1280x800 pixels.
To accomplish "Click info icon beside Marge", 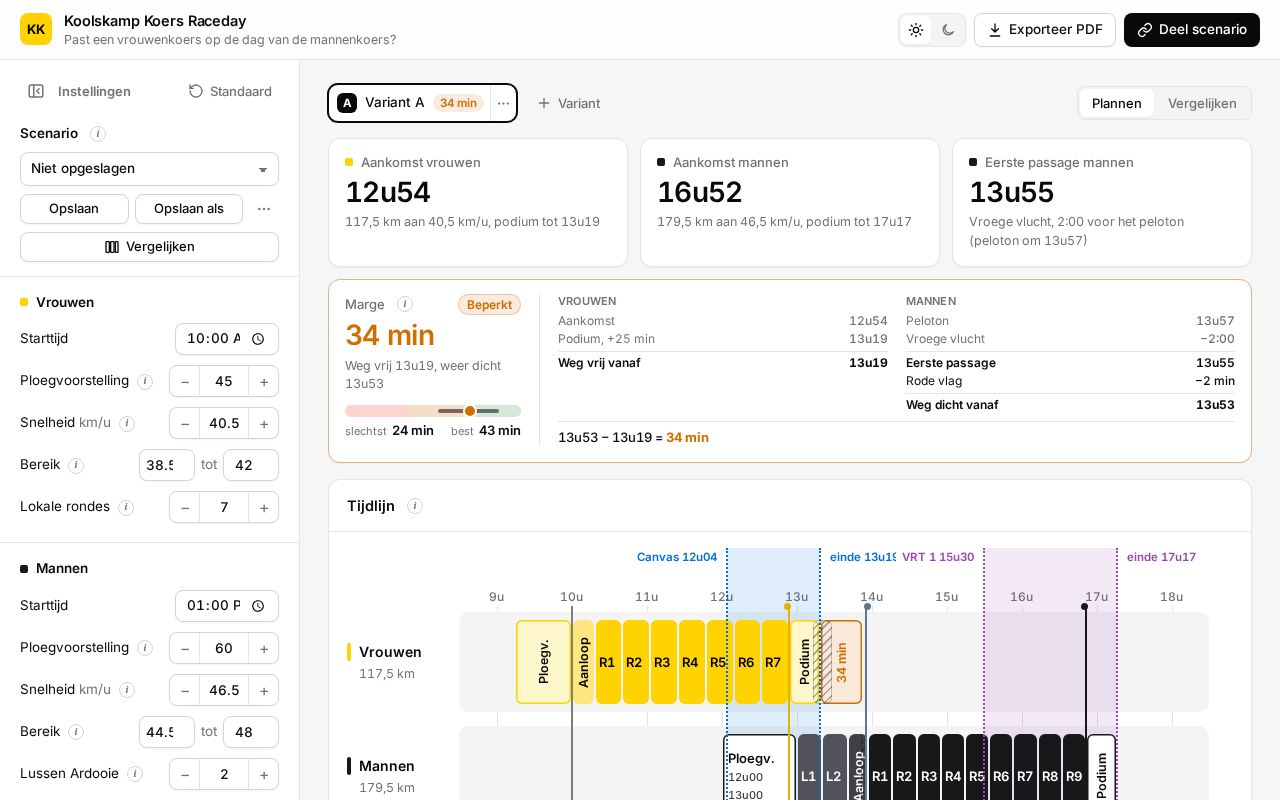I will (x=405, y=304).
